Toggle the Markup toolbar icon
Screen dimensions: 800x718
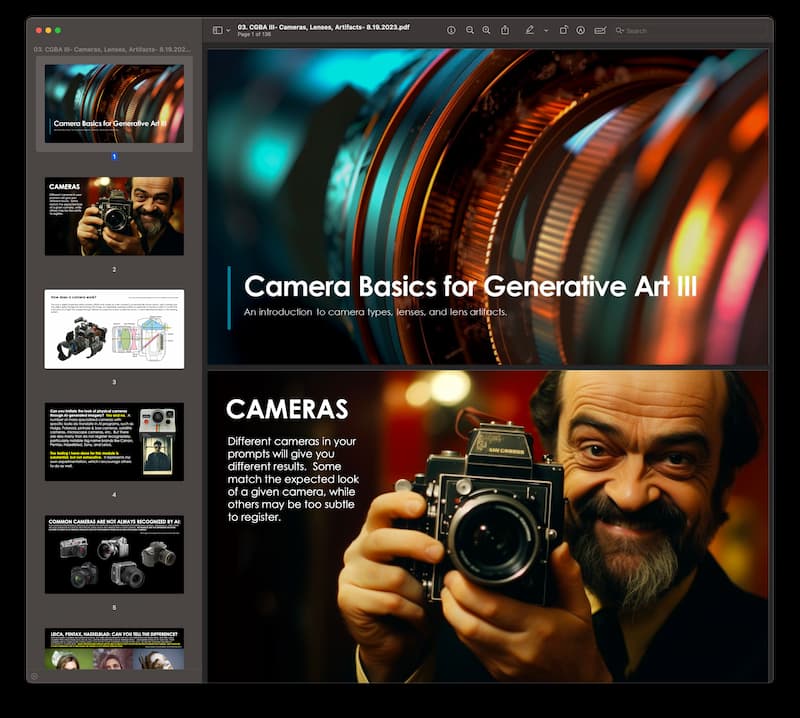580,31
